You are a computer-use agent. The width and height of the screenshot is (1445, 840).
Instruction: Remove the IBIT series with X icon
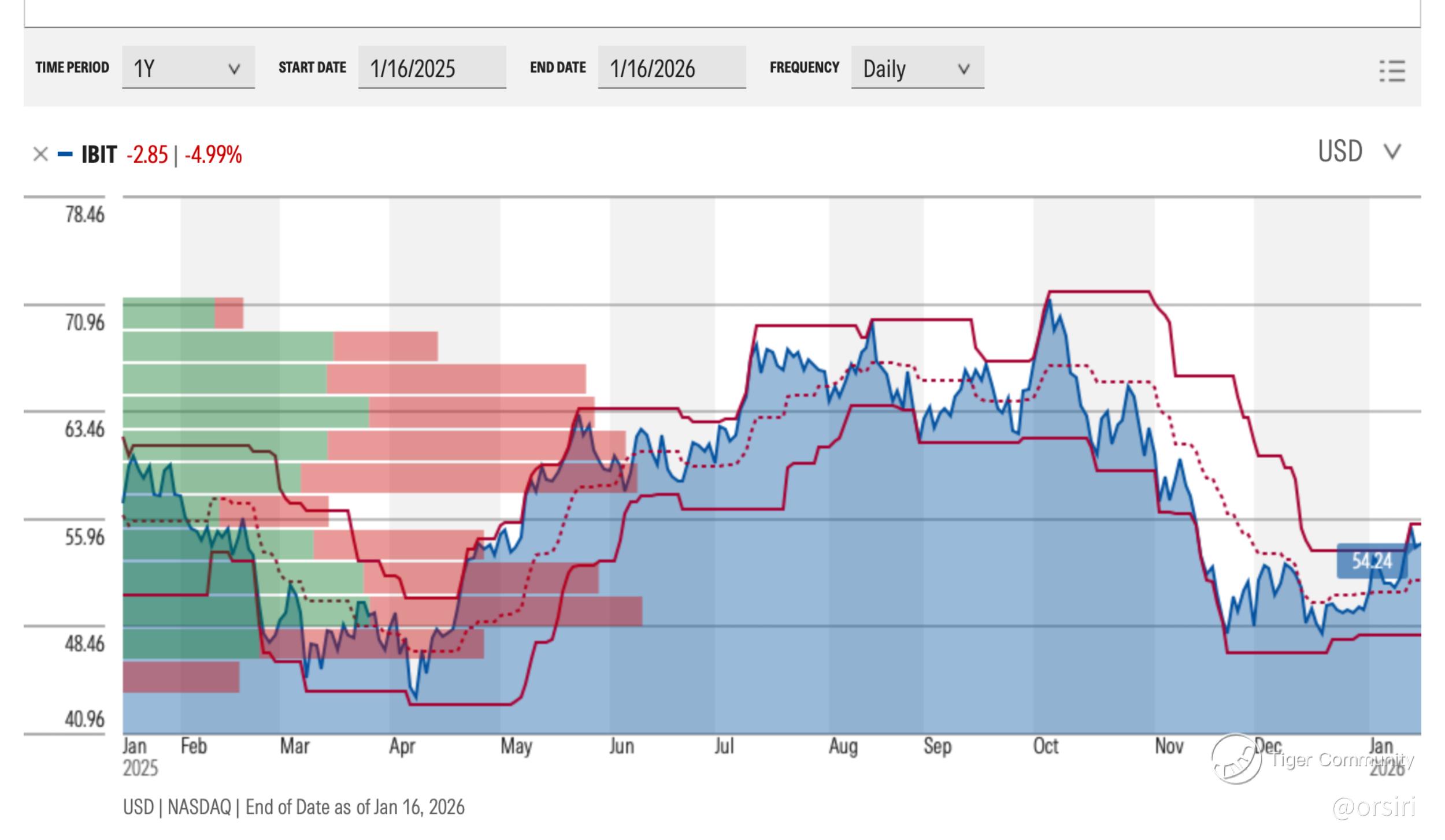click(x=40, y=154)
